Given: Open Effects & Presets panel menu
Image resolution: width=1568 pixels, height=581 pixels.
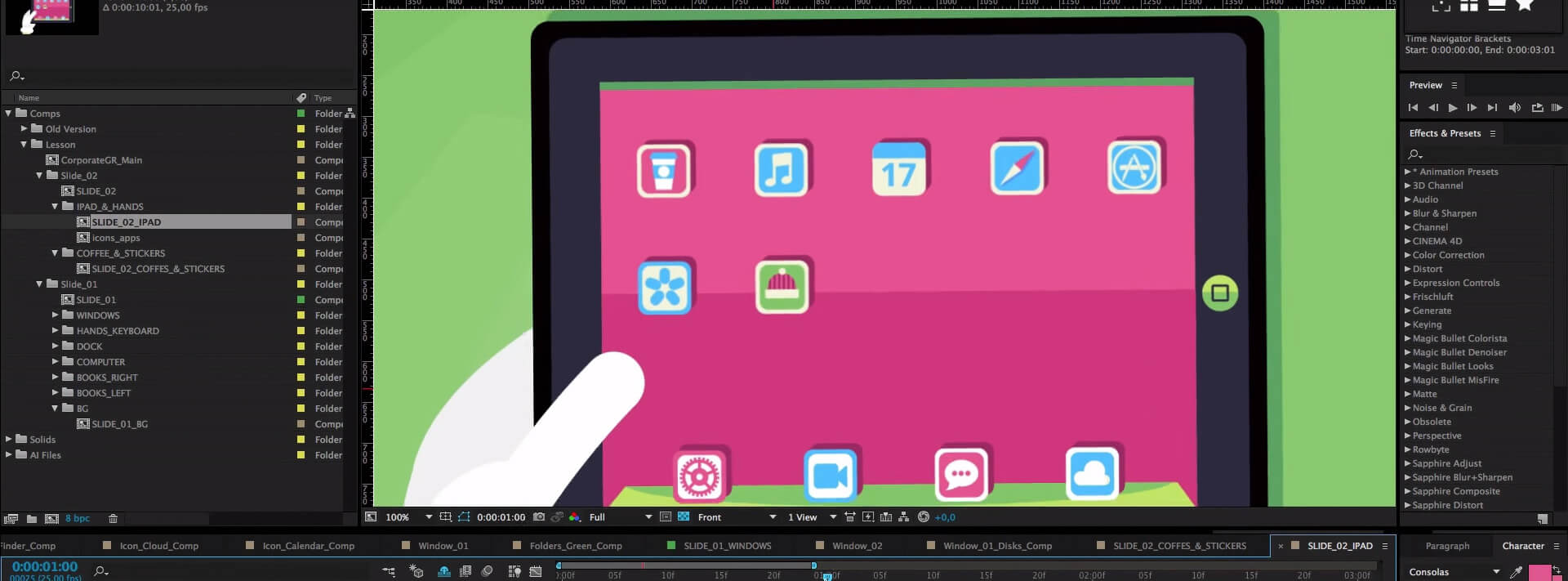Looking at the screenshot, I should [x=1493, y=133].
